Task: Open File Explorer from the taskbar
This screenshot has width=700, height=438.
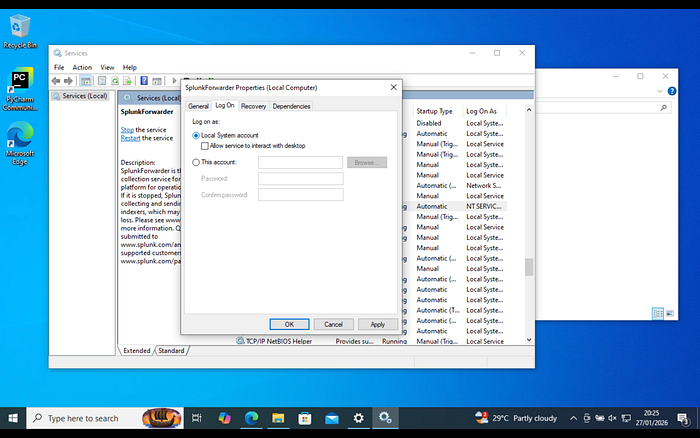Action: pyautogui.click(x=278, y=418)
